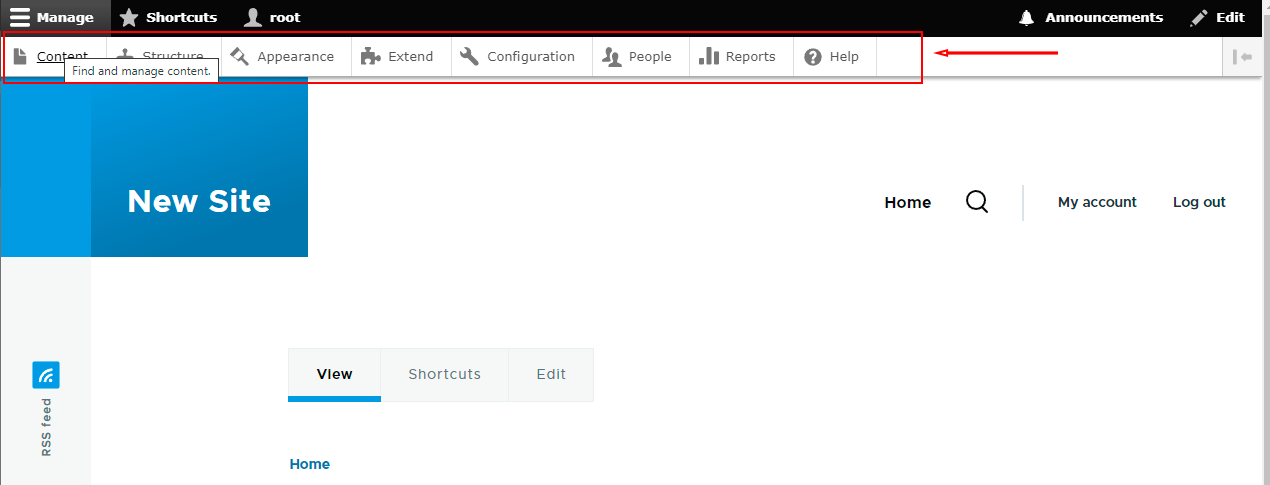Click the New Site logo title

(199, 201)
